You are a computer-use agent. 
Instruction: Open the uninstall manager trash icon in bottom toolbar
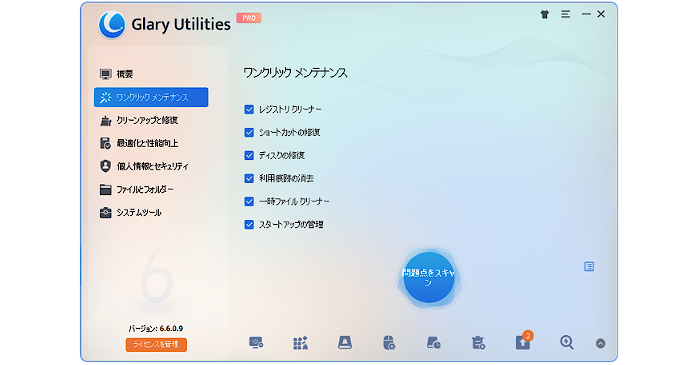(478, 343)
